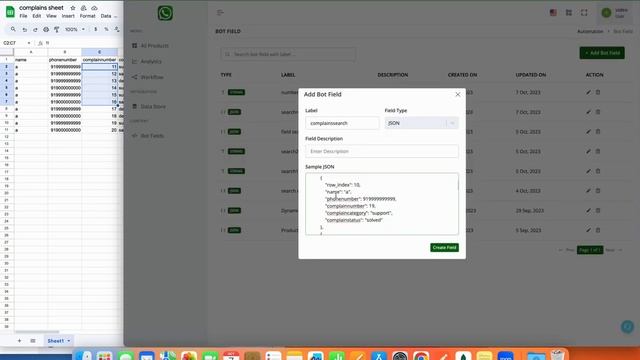Toggle the sidebar hamburger menu icon
640x360 pixels.
click(x=220, y=13)
